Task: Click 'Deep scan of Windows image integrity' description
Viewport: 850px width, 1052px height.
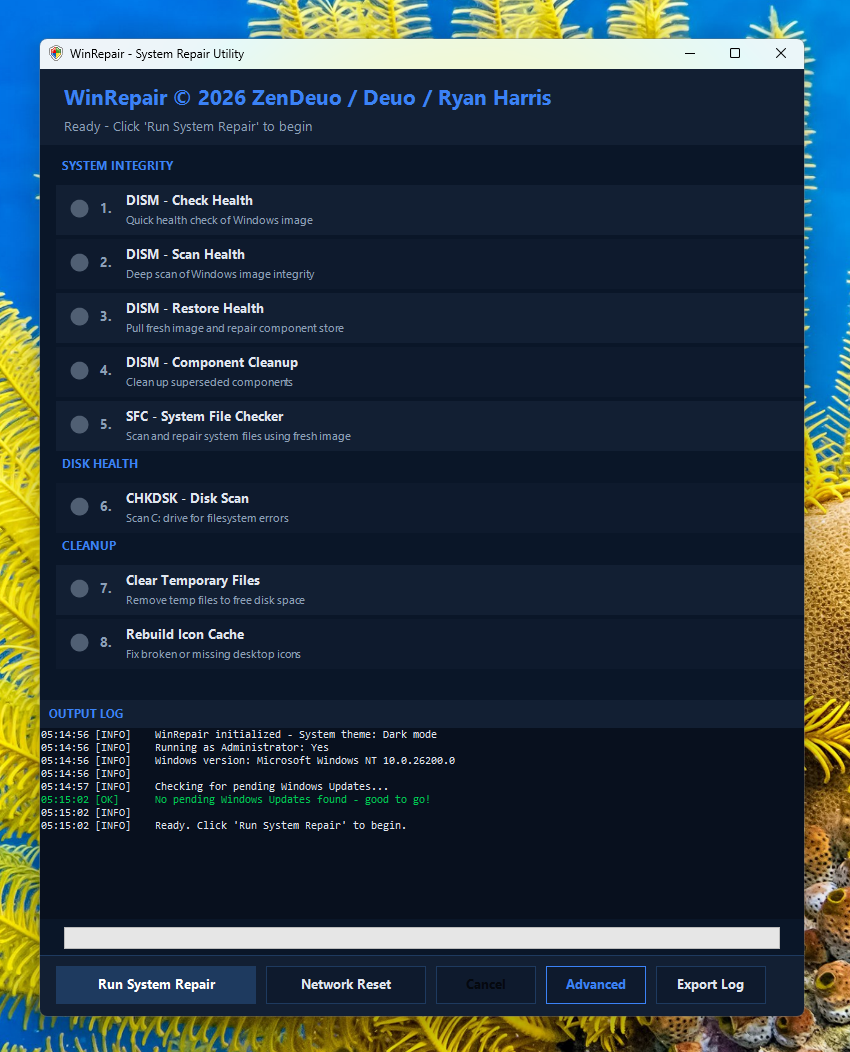Action: (220, 274)
